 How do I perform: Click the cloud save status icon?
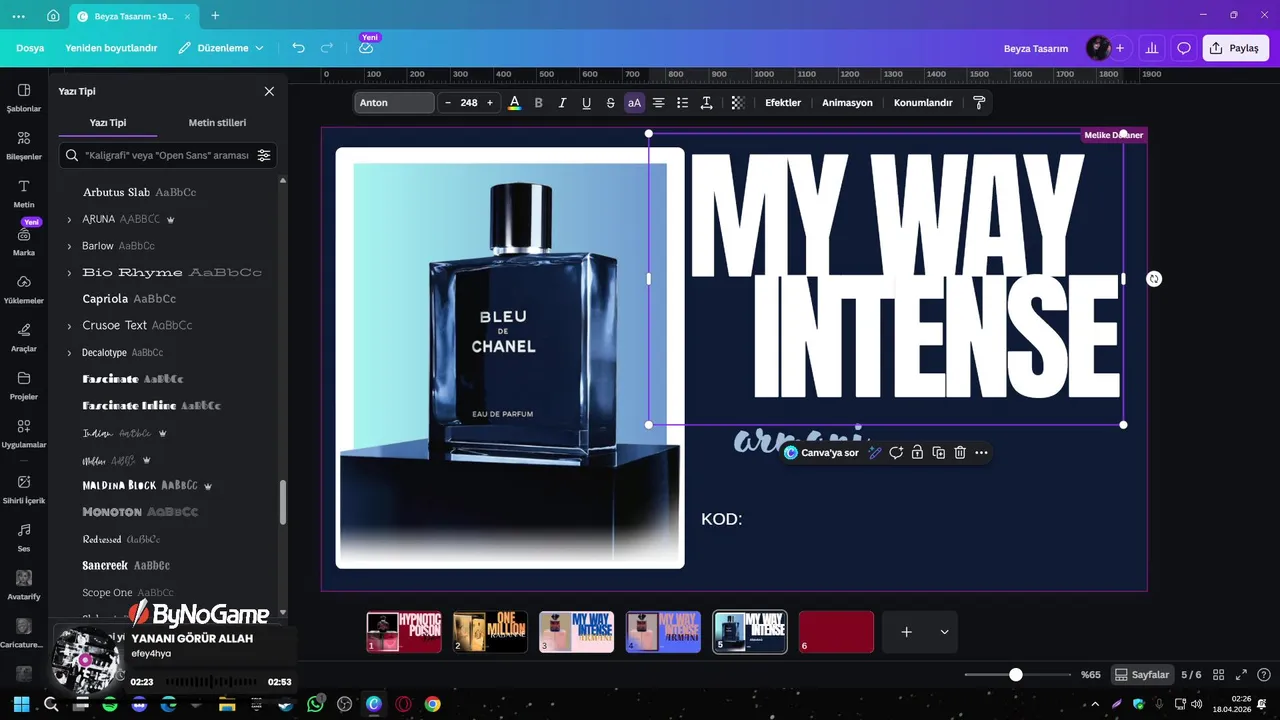click(366, 48)
